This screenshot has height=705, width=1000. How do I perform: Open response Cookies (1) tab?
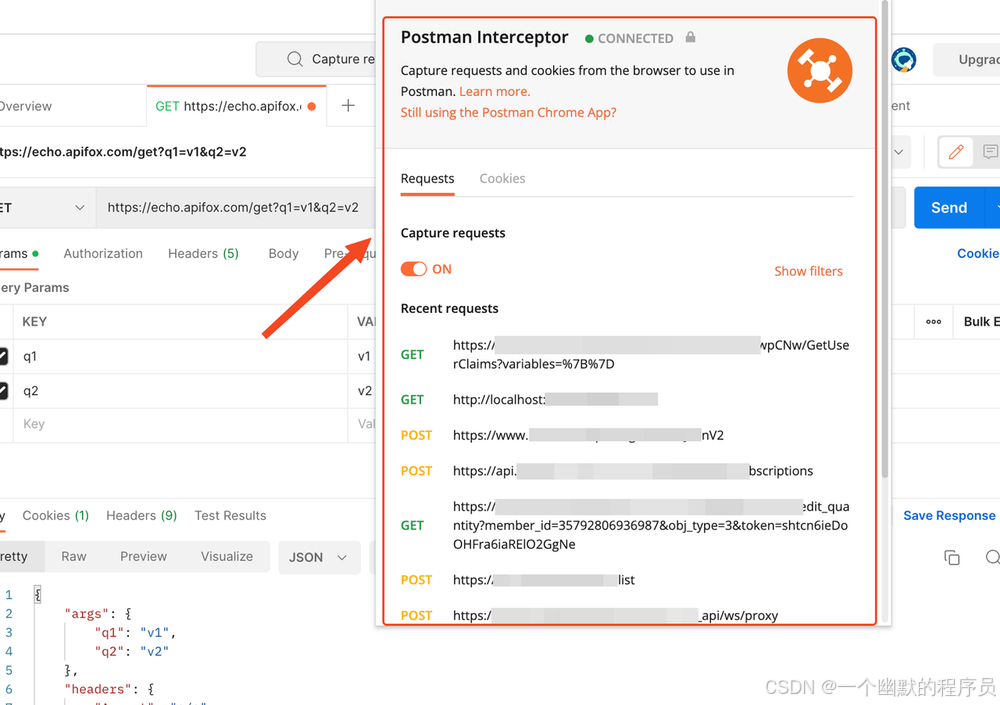click(x=55, y=516)
